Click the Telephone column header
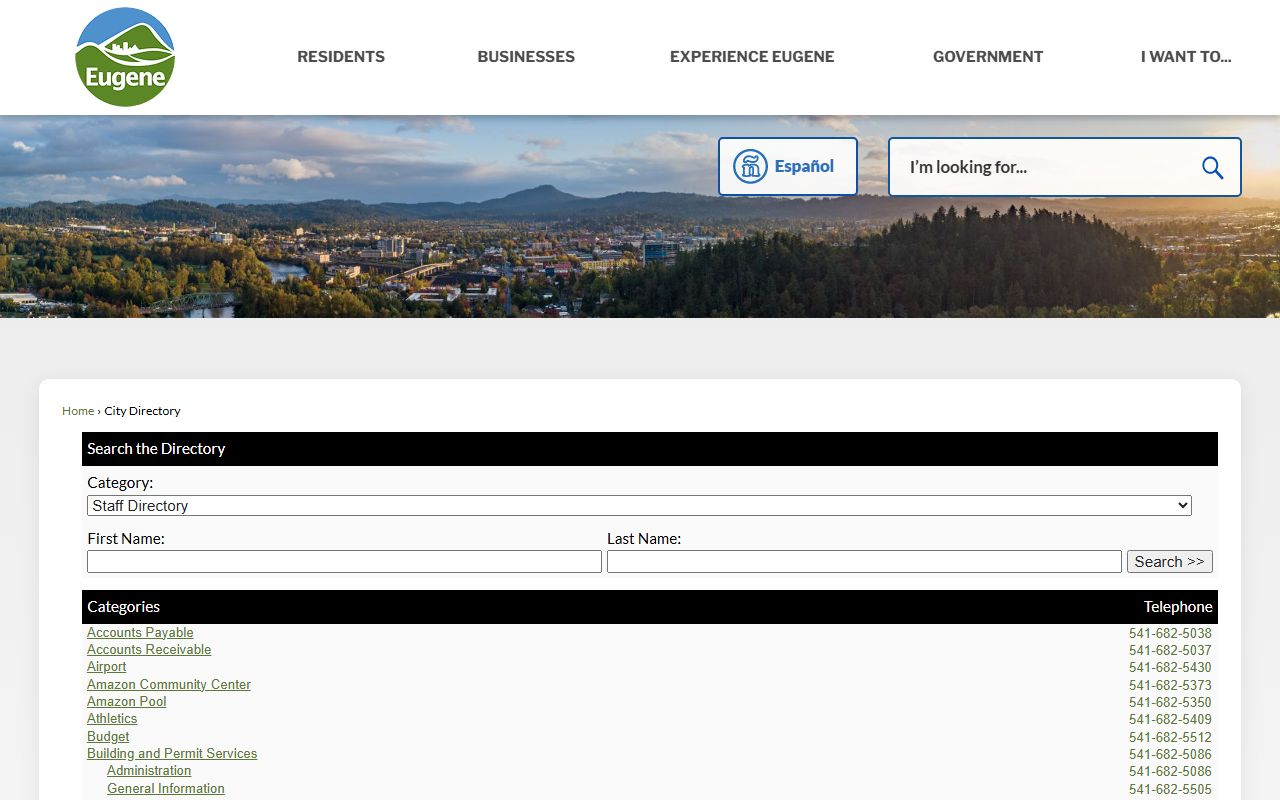The height and width of the screenshot is (800, 1280). (x=1178, y=607)
